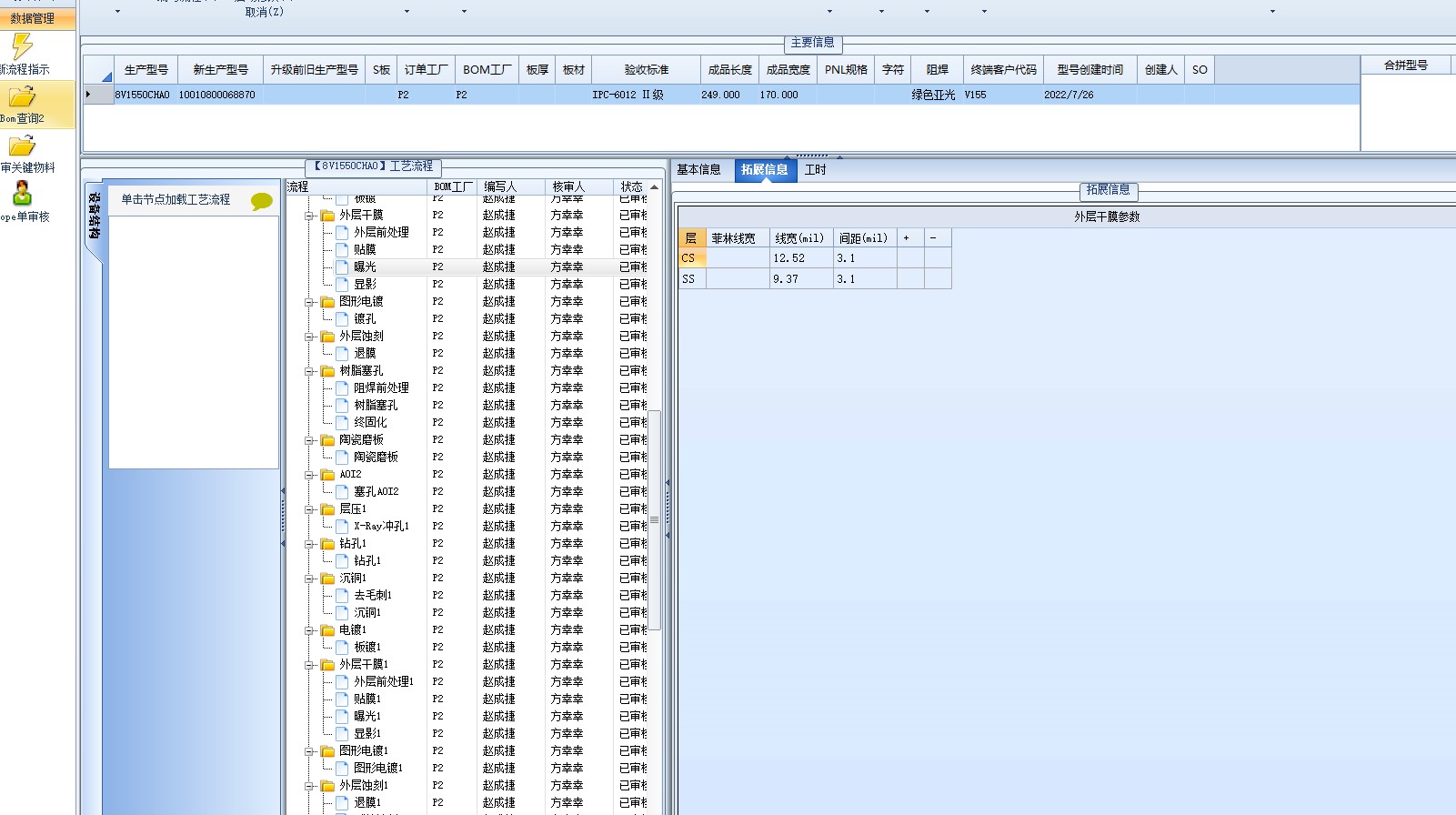This screenshot has height=815, width=1456.
Task: Select the 树脂塞孔 folder icon in tree
Action: pos(327,371)
